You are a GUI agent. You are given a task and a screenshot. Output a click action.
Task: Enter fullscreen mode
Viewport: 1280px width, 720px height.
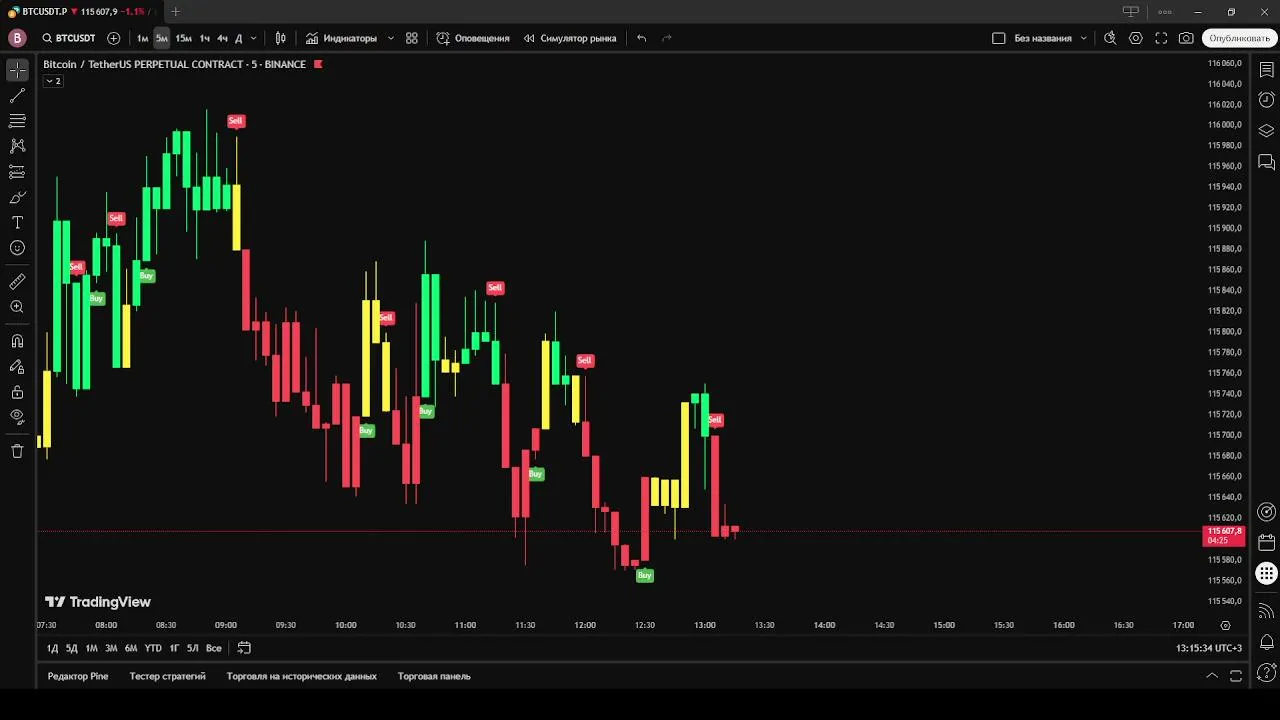click(x=1161, y=38)
